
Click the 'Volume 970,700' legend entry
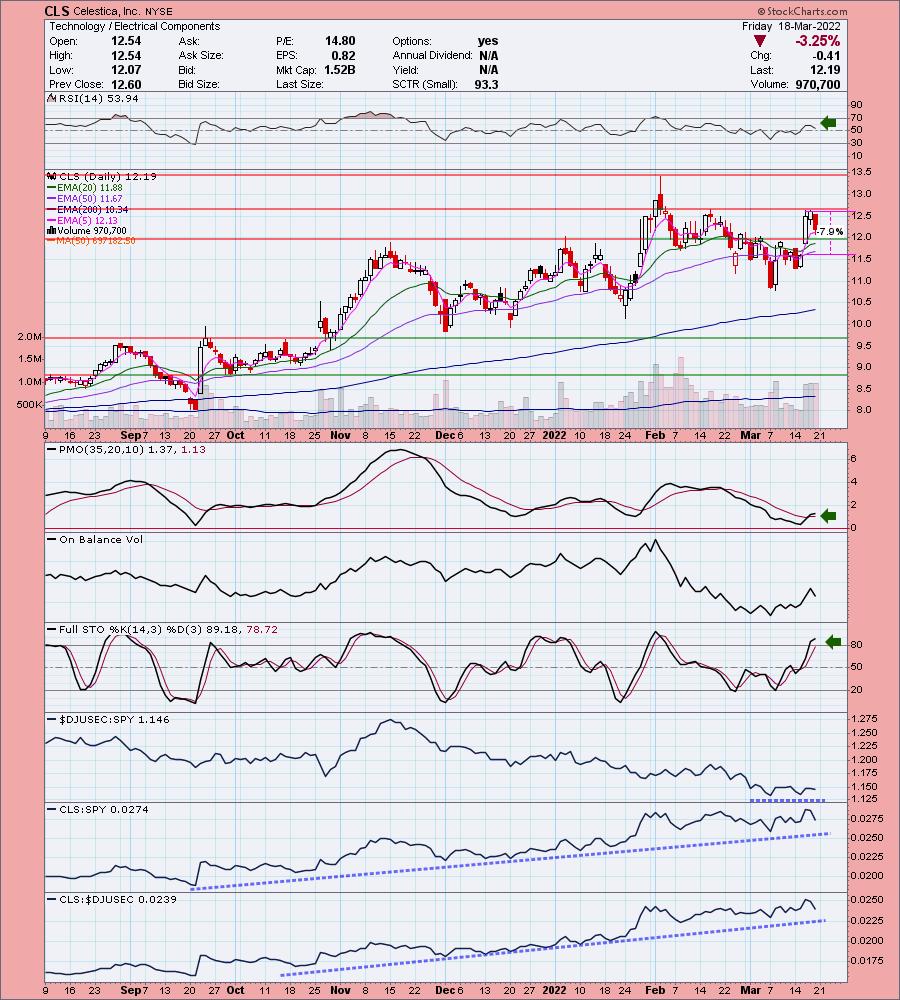tap(87, 230)
